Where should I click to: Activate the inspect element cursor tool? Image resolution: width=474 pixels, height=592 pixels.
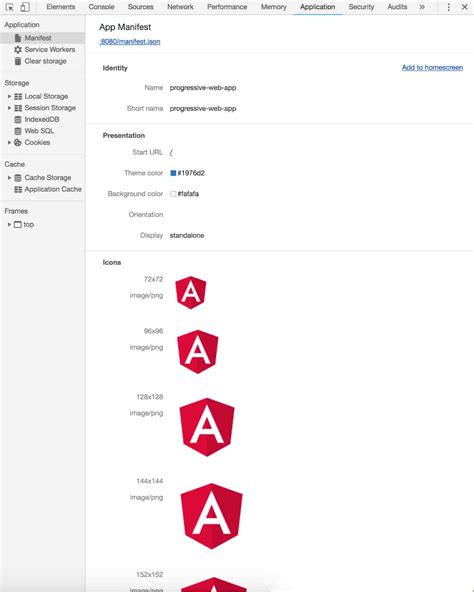9,7
